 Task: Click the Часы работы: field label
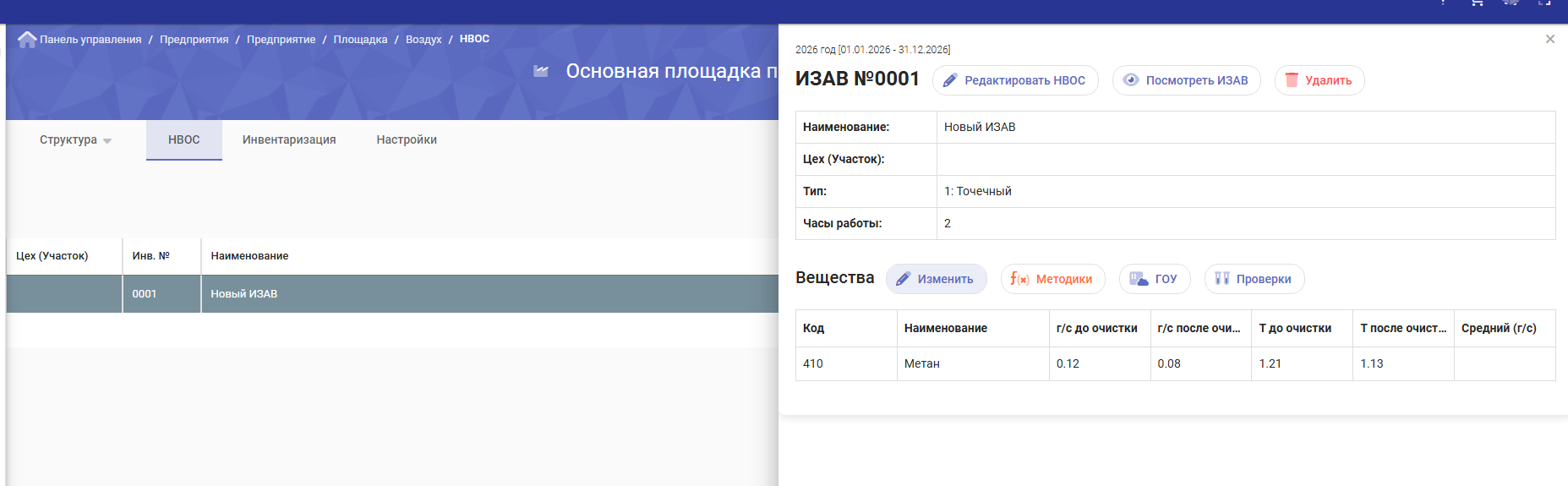pos(842,223)
